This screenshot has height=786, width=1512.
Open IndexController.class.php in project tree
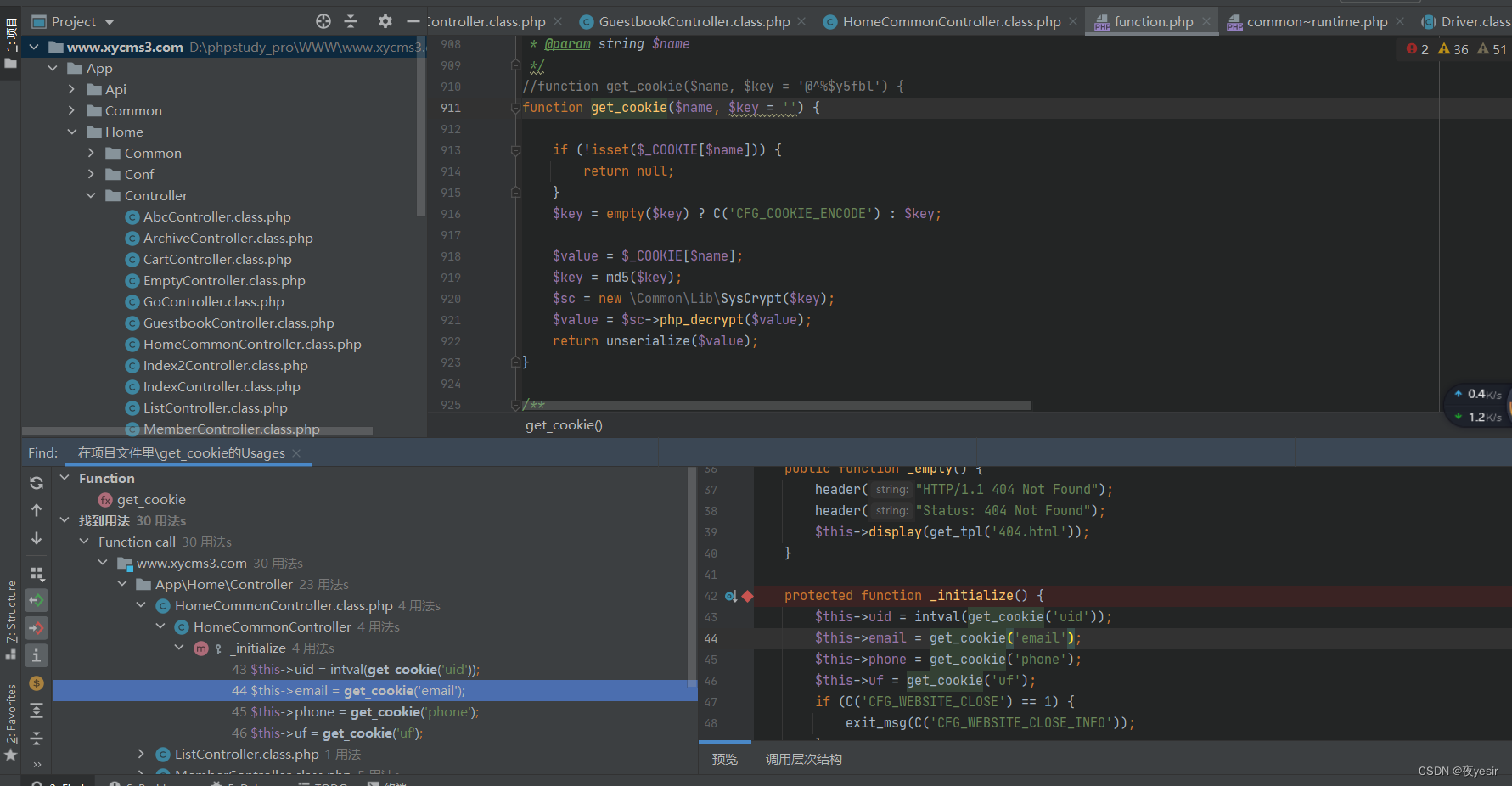[x=221, y=386]
